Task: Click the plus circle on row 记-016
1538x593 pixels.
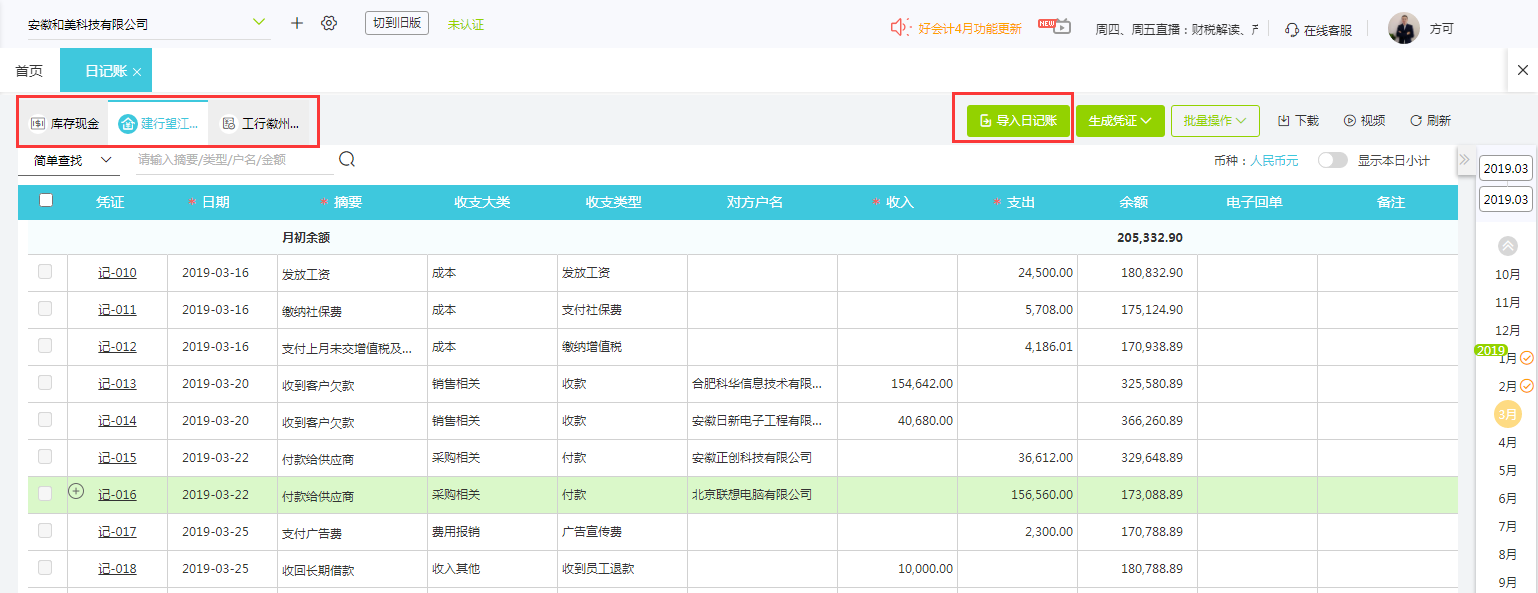Action: click(76, 491)
